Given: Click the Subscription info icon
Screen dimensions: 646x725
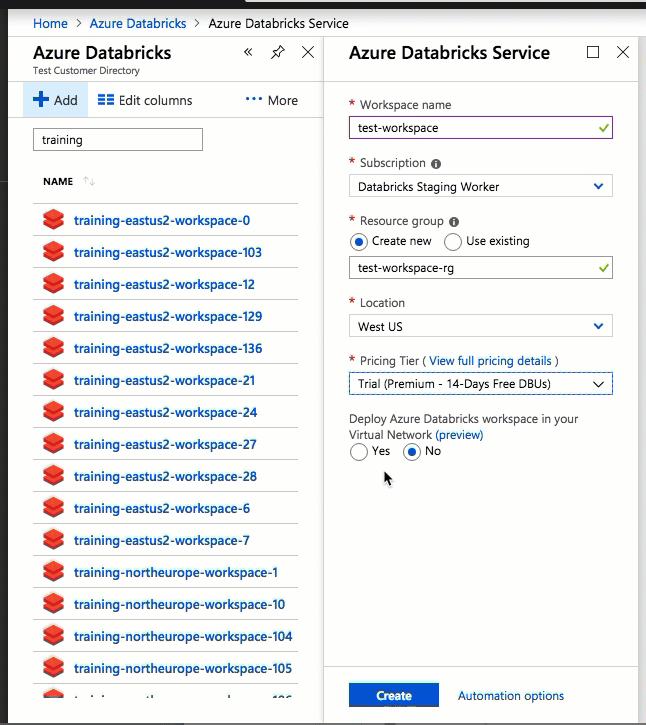Looking at the screenshot, I should [436, 164].
